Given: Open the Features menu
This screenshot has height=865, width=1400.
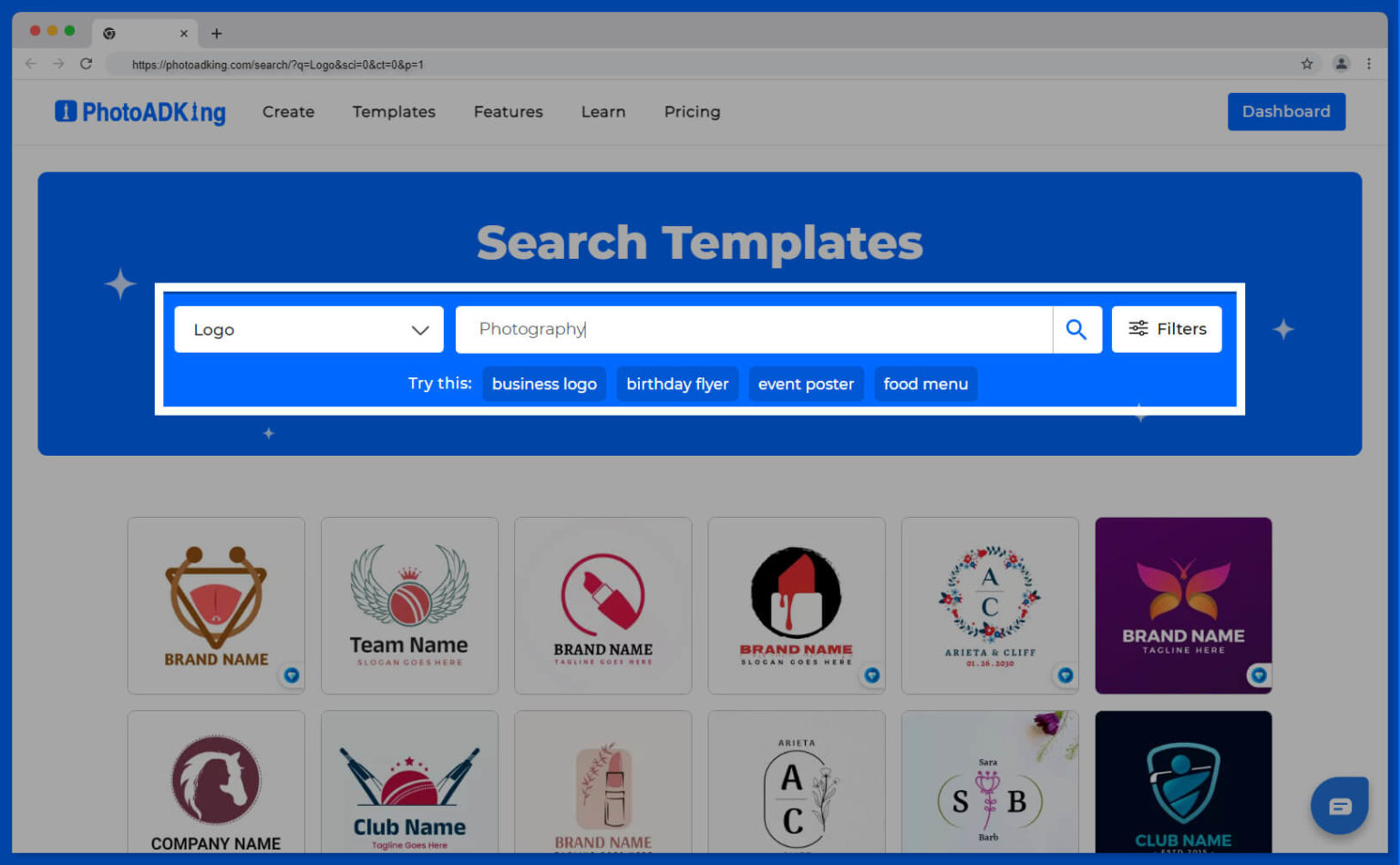Looking at the screenshot, I should coord(508,112).
